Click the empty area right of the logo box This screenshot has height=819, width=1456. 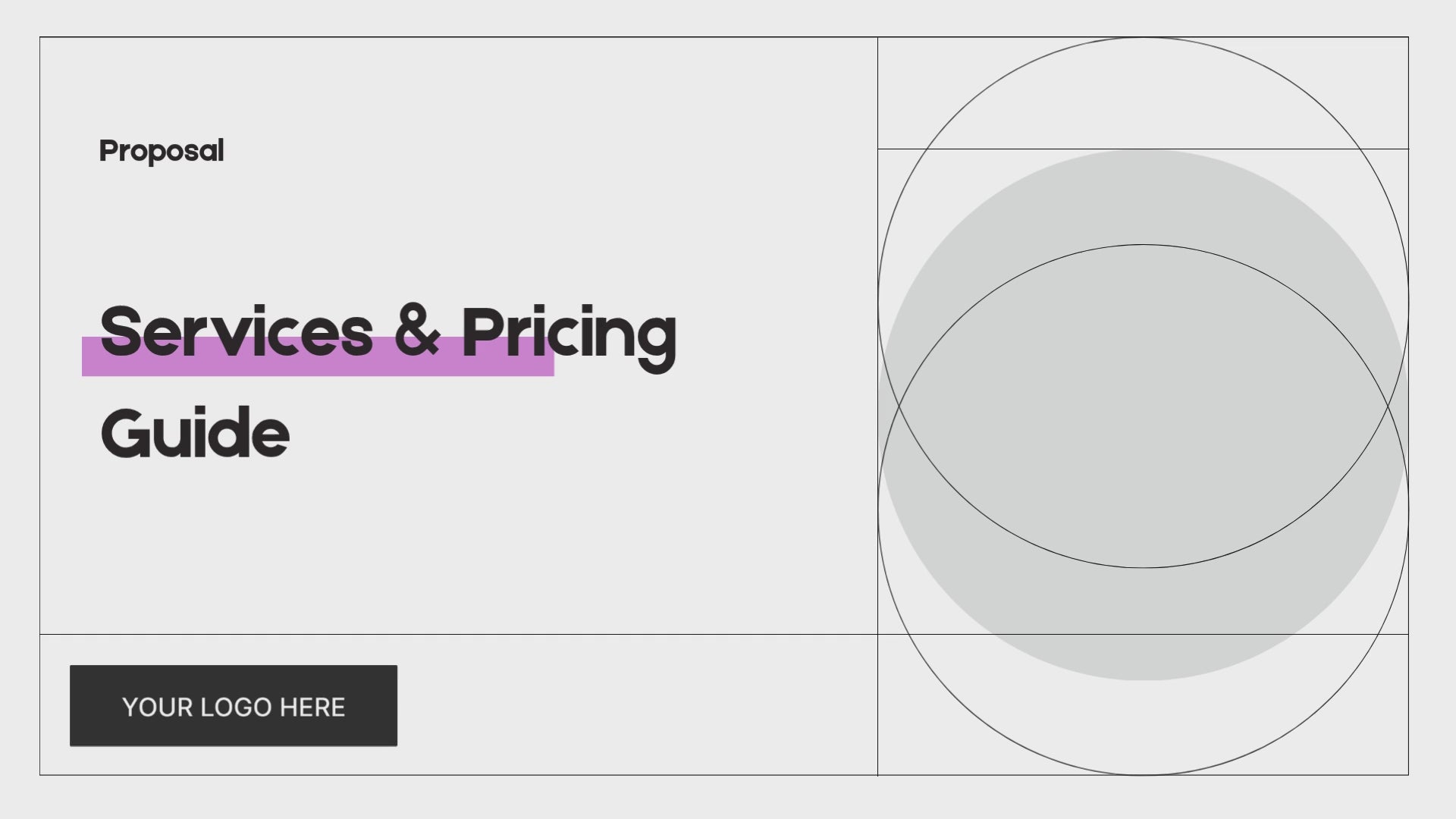pyautogui.click(x=637, y=705)
